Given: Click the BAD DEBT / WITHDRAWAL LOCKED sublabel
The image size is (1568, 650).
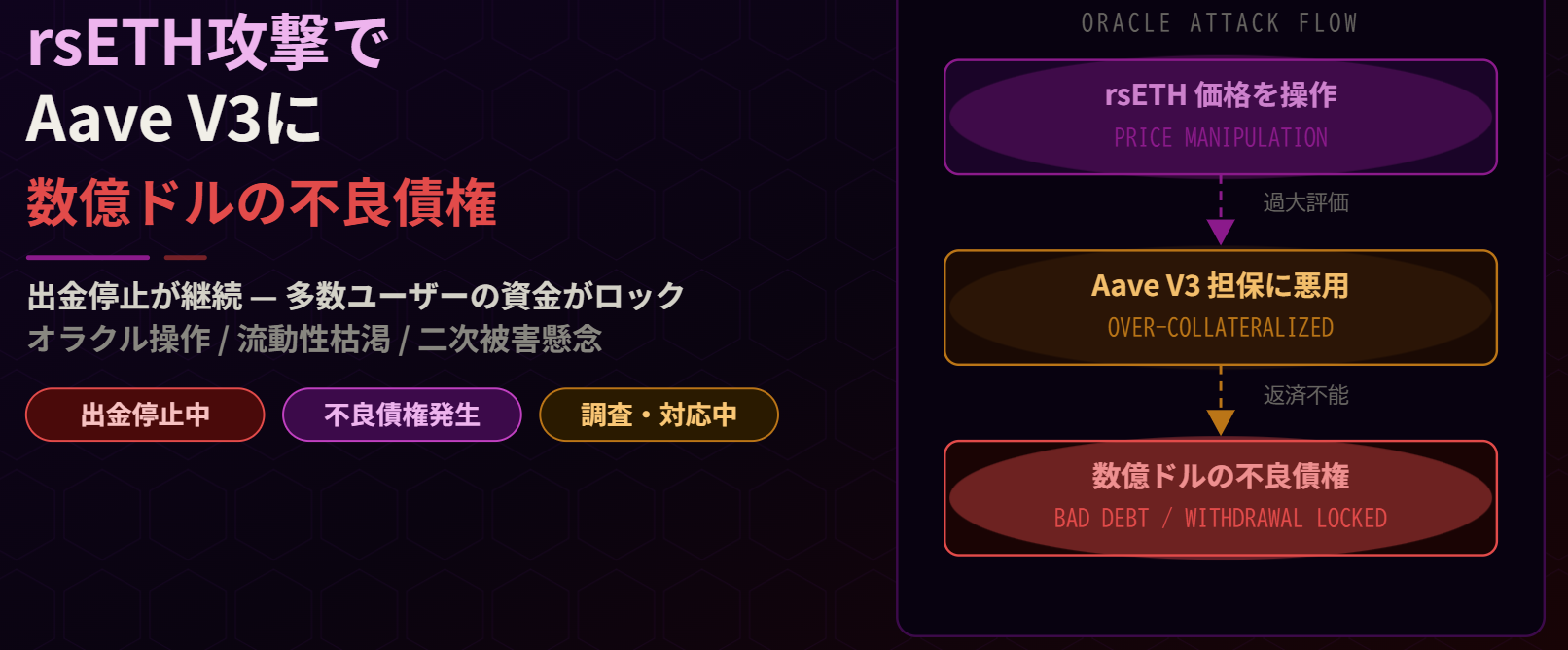Looking at the screenshot, I should coord(1221,519).
